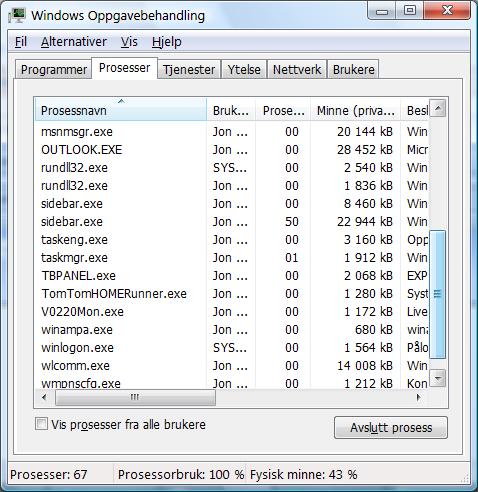Select the Prosesser tab
478x492 pixels.
(124, 68)
